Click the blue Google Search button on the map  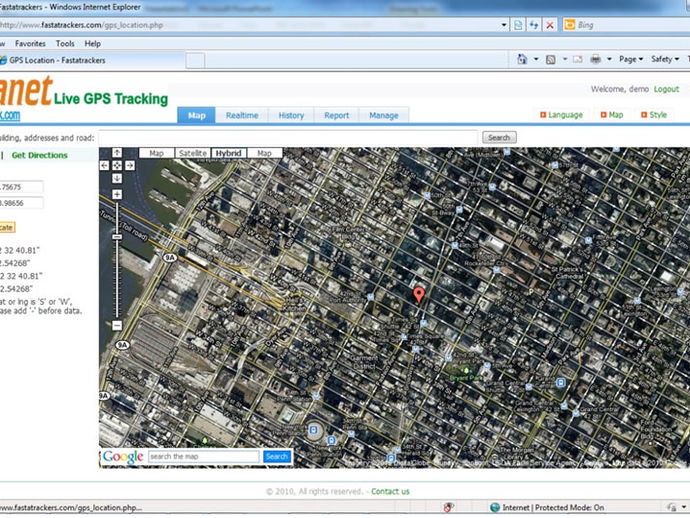tap(277, 457)
